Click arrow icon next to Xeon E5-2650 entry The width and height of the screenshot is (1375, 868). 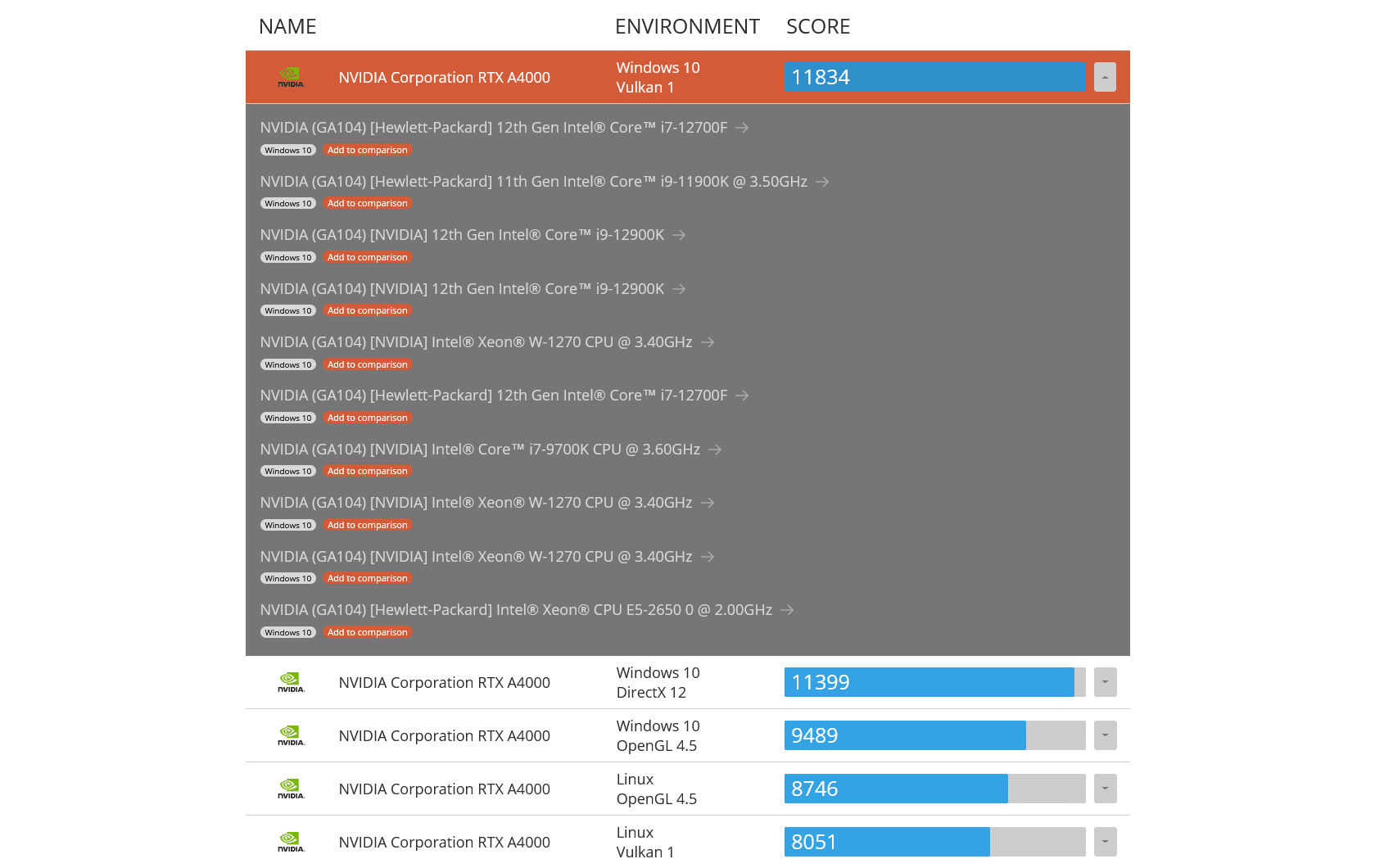coord(787,610)
